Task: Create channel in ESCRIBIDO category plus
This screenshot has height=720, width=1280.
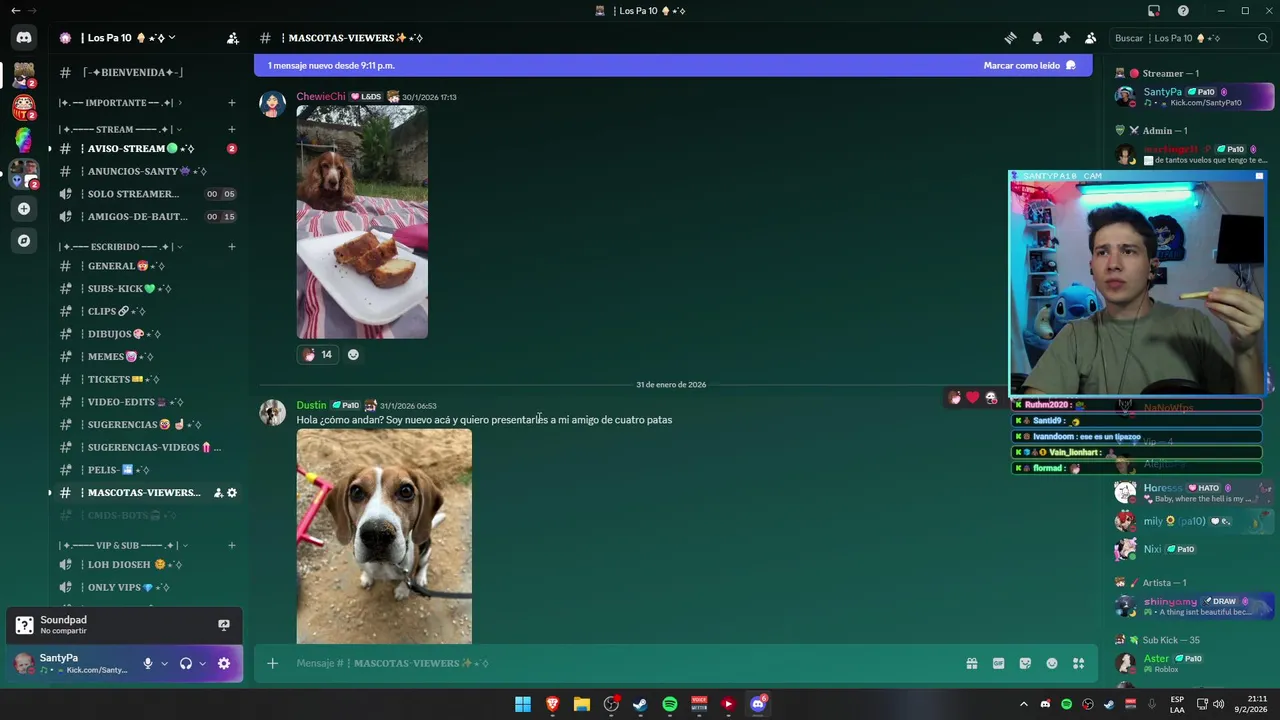Action: [231, 246]
